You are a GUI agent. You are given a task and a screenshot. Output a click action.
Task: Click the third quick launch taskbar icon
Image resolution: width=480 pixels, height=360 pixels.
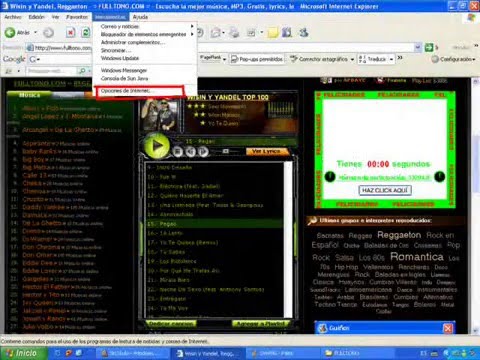tap(79, 353)
